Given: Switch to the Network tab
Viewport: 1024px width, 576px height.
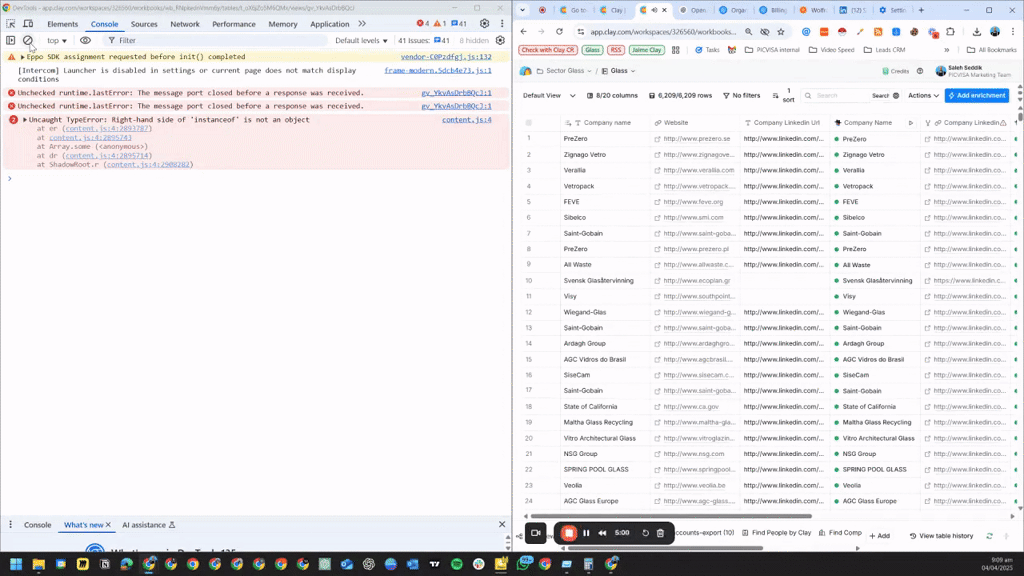Looking at the screenshot, I should 185,24.
